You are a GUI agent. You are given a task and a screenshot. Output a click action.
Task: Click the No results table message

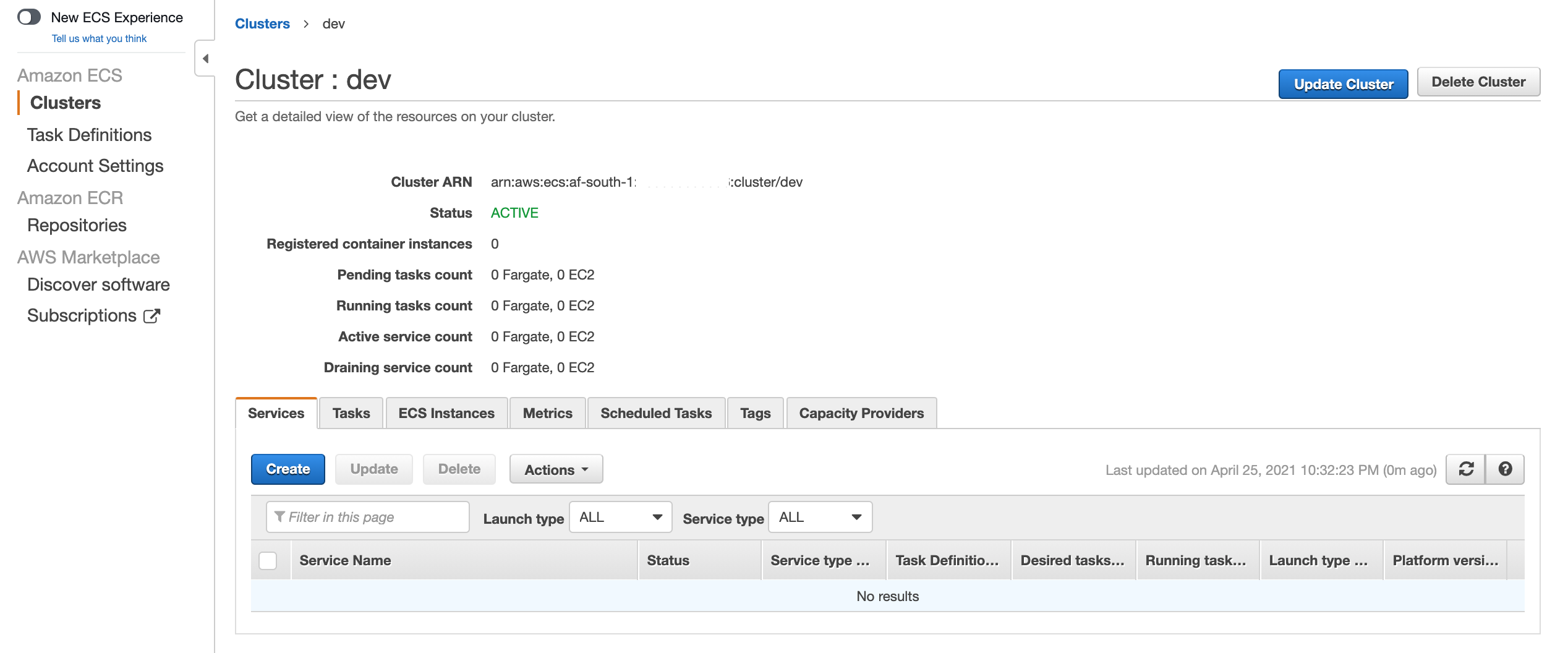[x=887, y=596]
